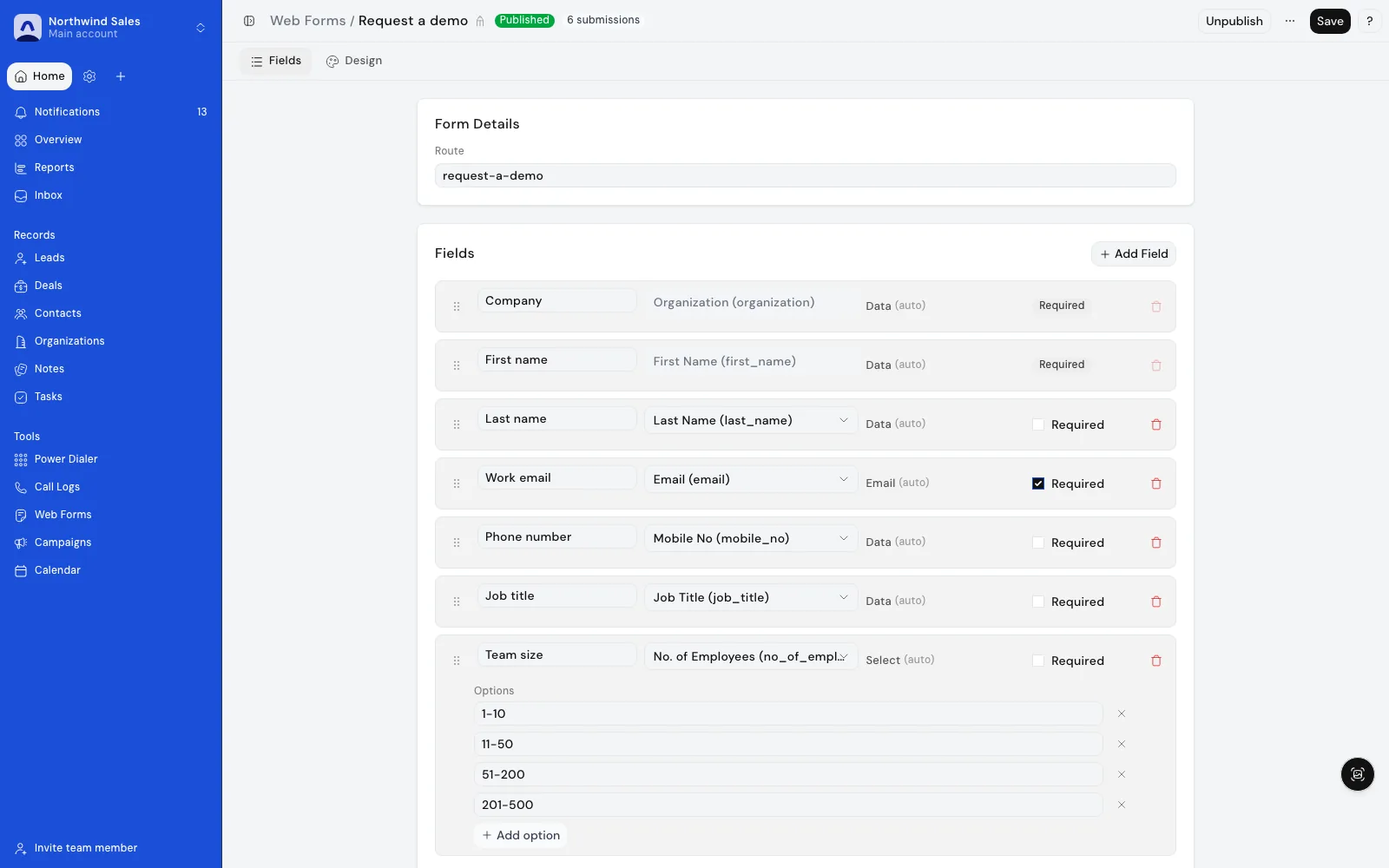Click drag handle of Phone number row

coord(457,542)
